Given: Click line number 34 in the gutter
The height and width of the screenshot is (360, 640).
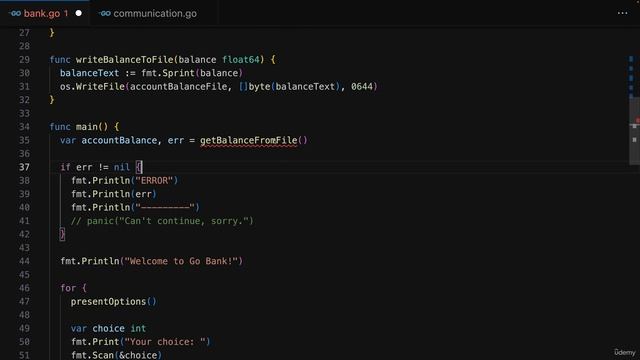Looking at the screenshot, I should tap(24, 127).
